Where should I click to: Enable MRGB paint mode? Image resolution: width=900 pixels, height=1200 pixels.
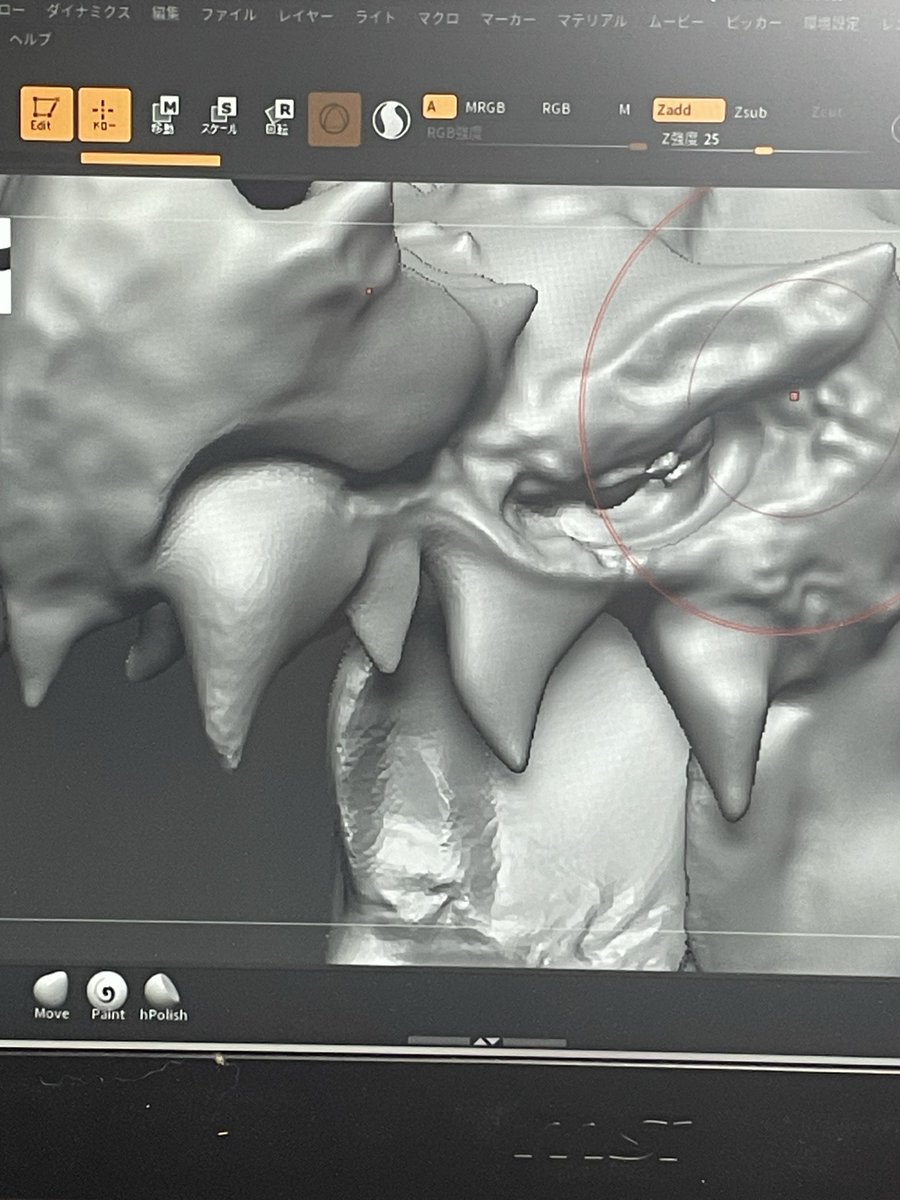pyautogui.click(x=485, y=108)
